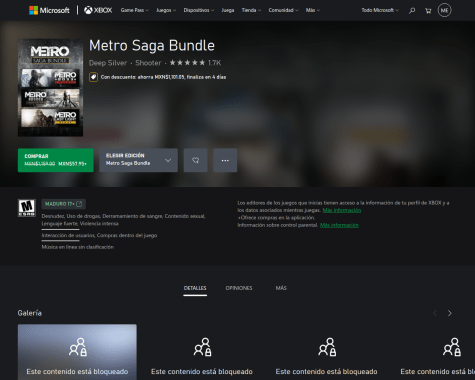Viewport: 475px width, 380px height.
Task: Click 'Música en línea sin clasificación' text
Action: click(x=78, y=247)
